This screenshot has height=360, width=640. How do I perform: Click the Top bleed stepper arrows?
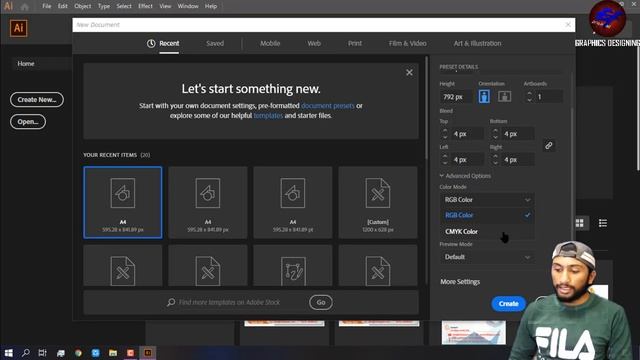coord(445,134)
